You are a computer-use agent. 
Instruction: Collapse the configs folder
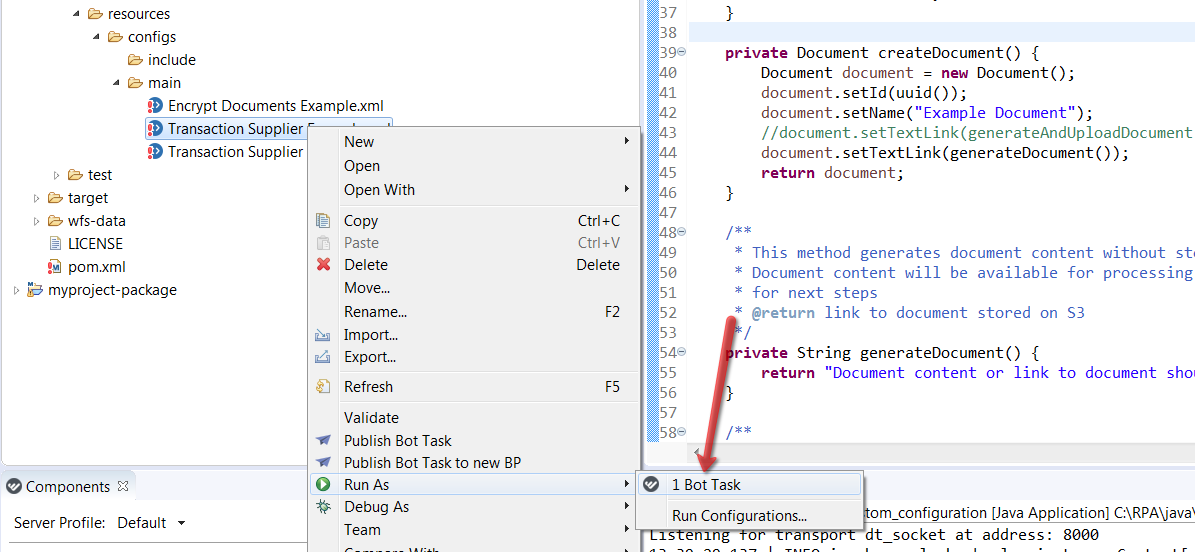point(96,37)
